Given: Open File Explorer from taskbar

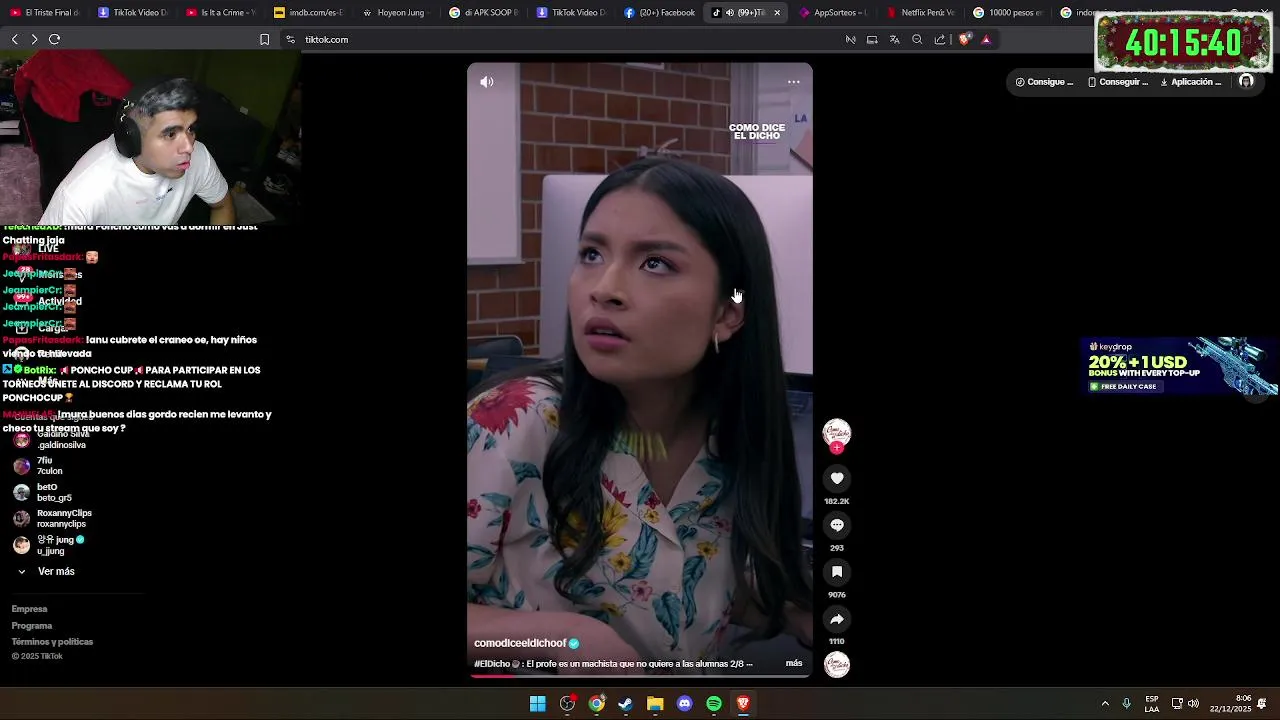Looking at the screenshot, I should tap(655, 704).
